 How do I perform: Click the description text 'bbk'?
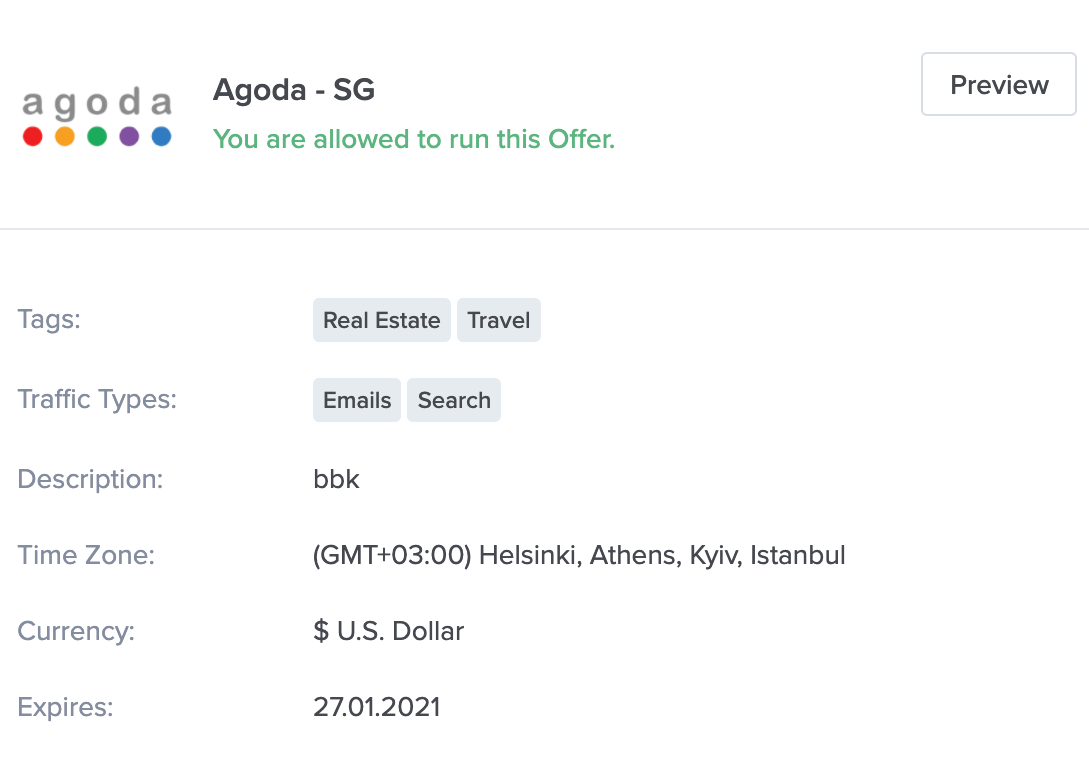pos(336,479)
